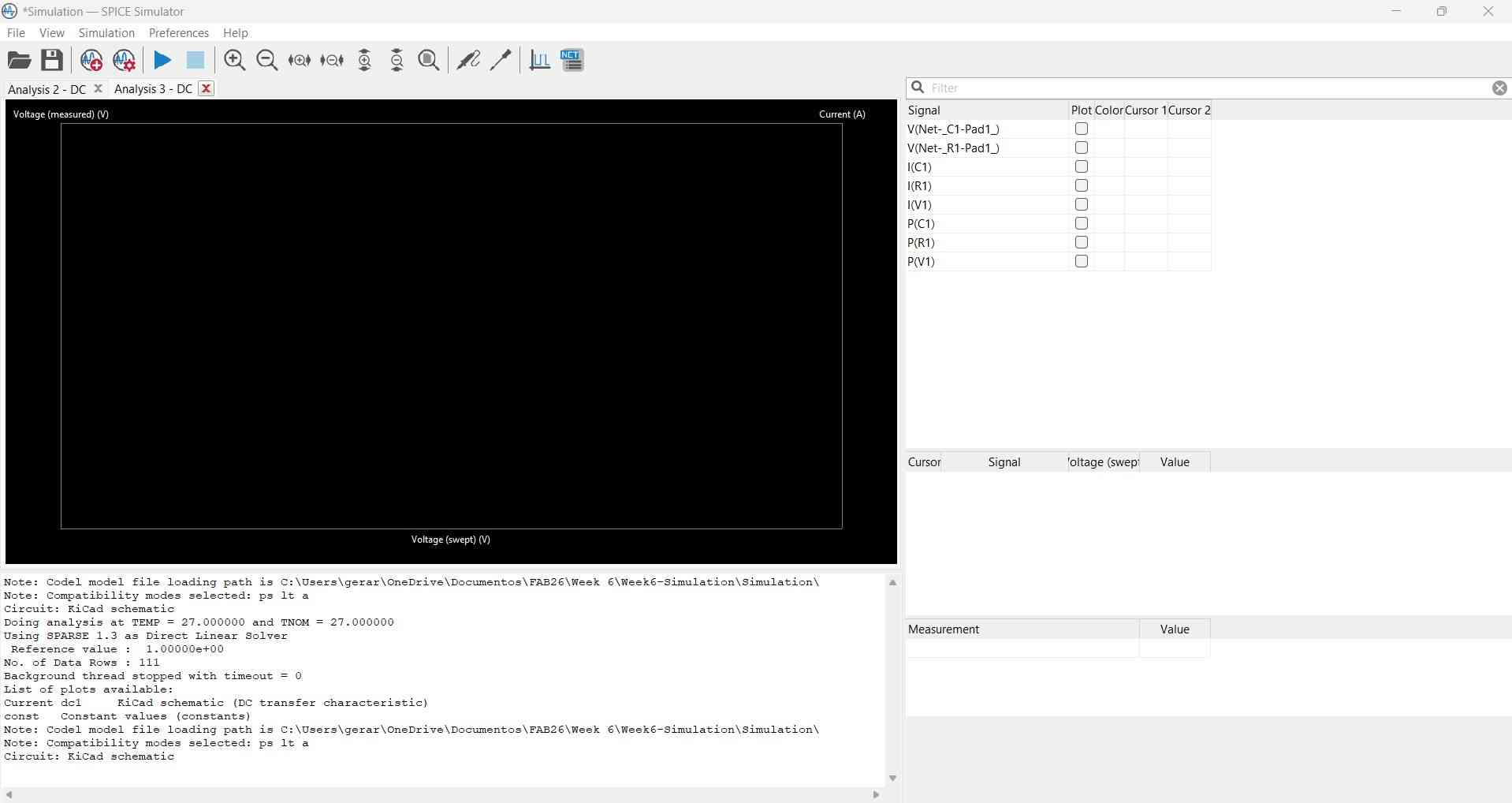Enable the P(V1) plot checkbox
The width and height of the screenshot is (1512, 803).
click(1082, 261)
